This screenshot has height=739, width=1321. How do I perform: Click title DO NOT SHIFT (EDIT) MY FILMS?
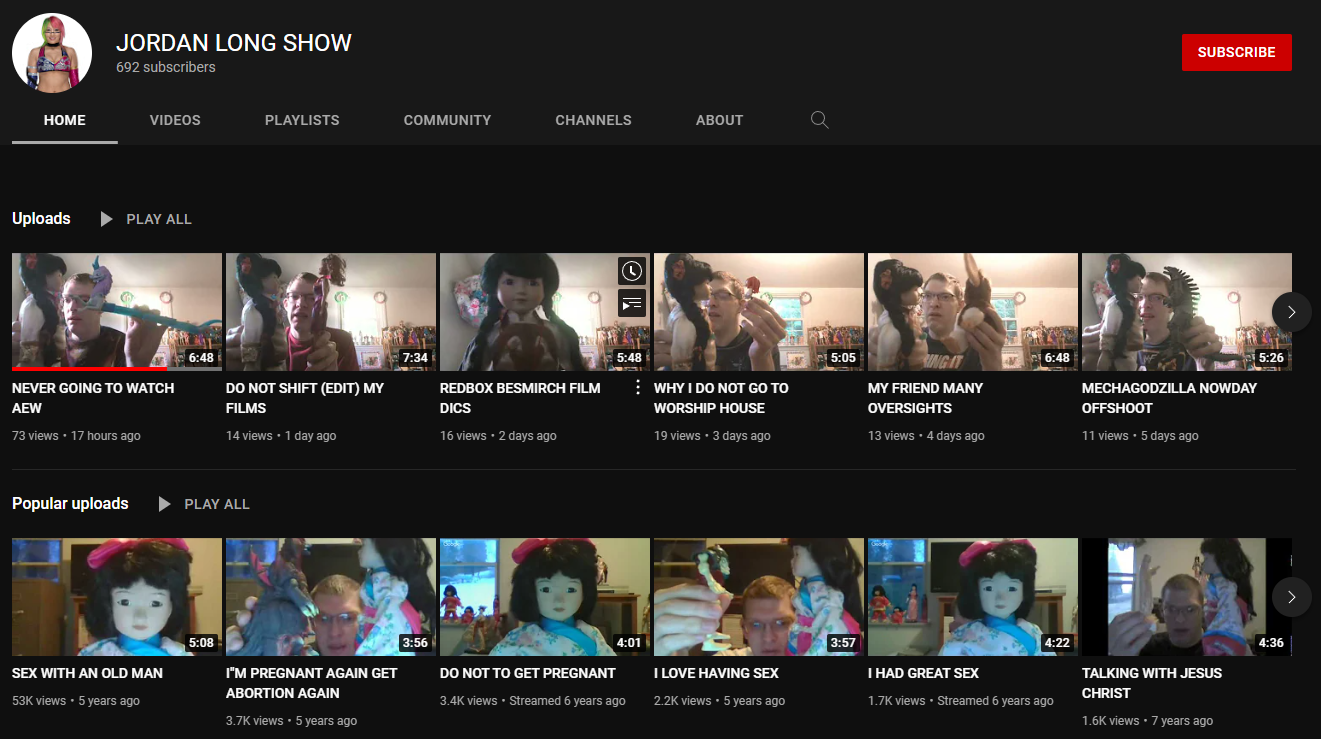point(305,398)
